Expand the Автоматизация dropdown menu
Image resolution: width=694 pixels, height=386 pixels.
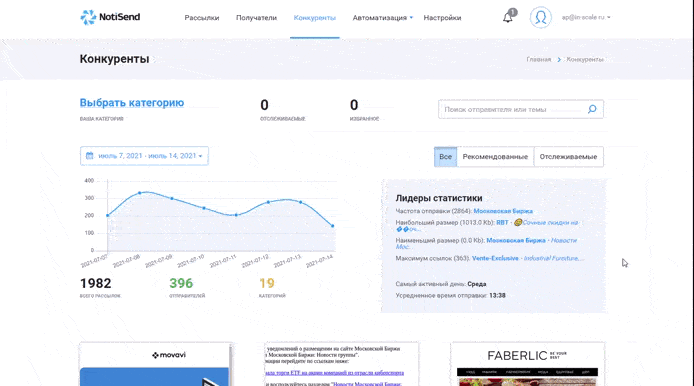click(382, 18)
